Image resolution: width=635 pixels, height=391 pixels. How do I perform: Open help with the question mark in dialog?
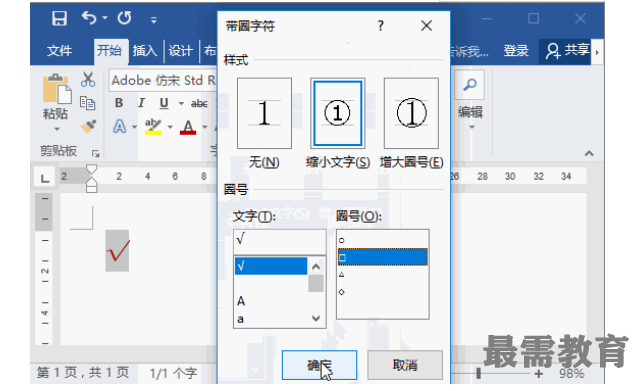(380, 26)
